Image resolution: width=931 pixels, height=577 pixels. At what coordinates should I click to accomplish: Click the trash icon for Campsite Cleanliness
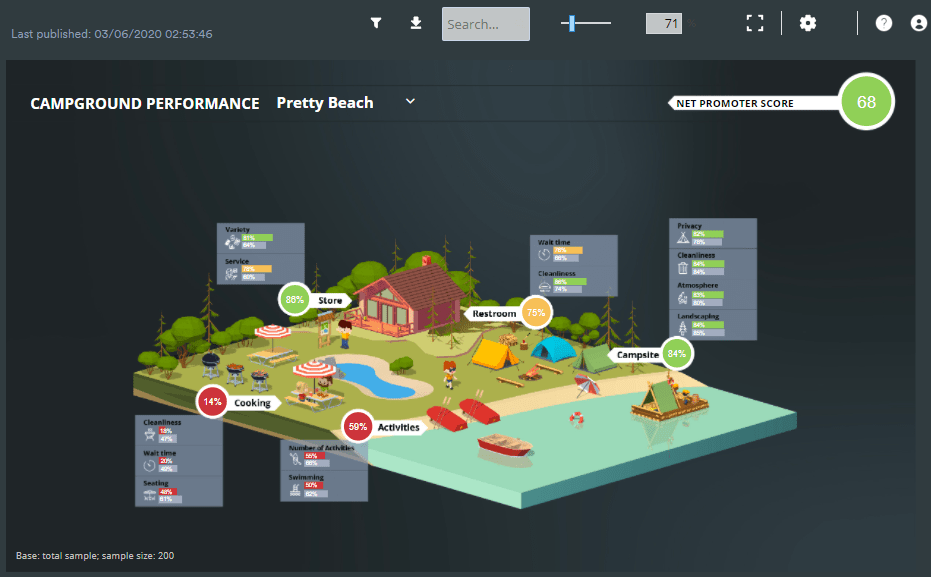tap(682, 268)
